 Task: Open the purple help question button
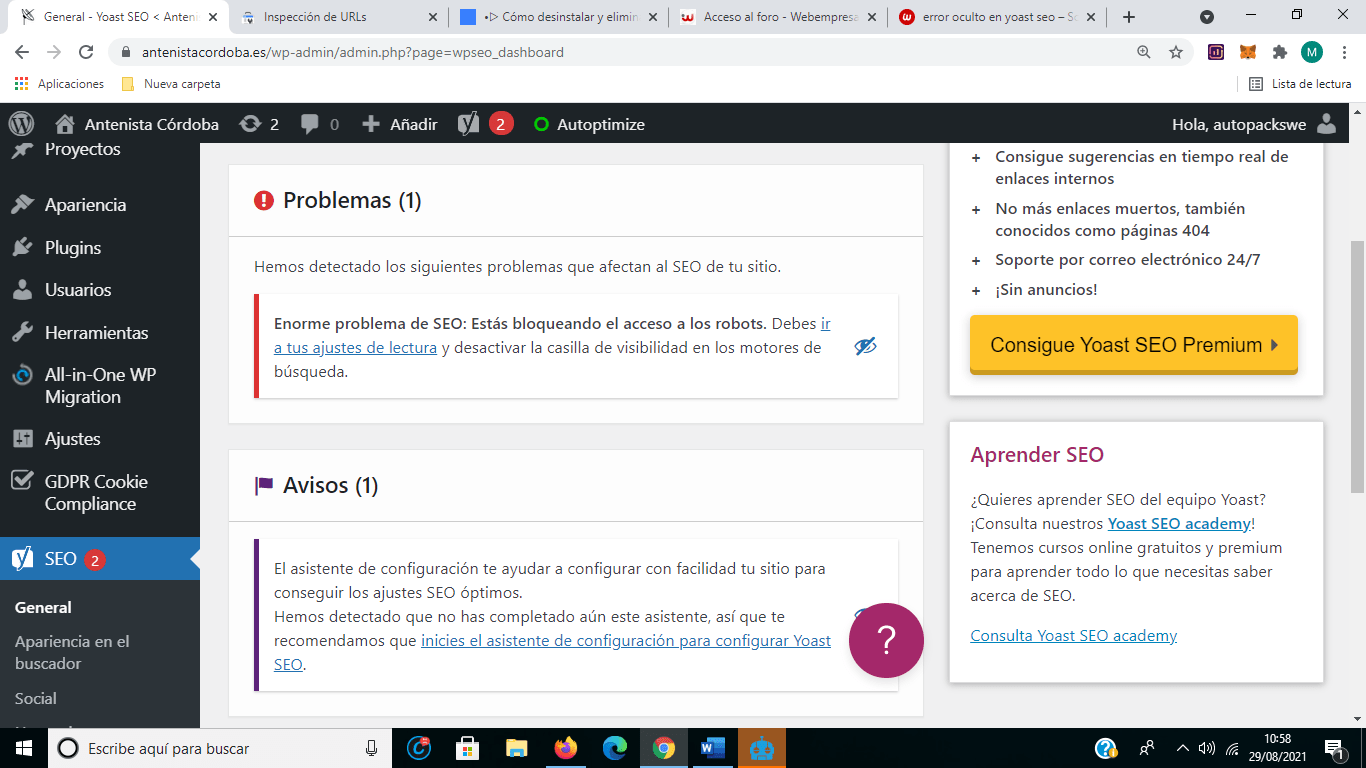886,640
